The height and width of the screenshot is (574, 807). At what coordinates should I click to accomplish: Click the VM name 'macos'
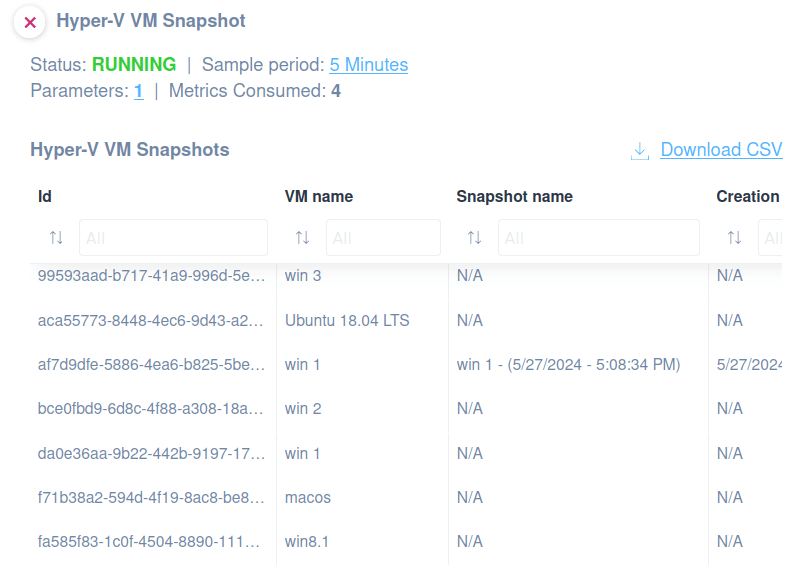(308, 498)
